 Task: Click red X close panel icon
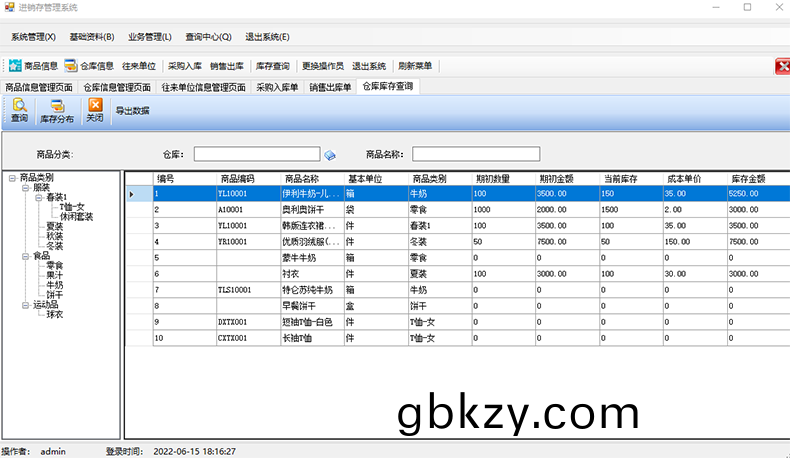tap(782, 66)
